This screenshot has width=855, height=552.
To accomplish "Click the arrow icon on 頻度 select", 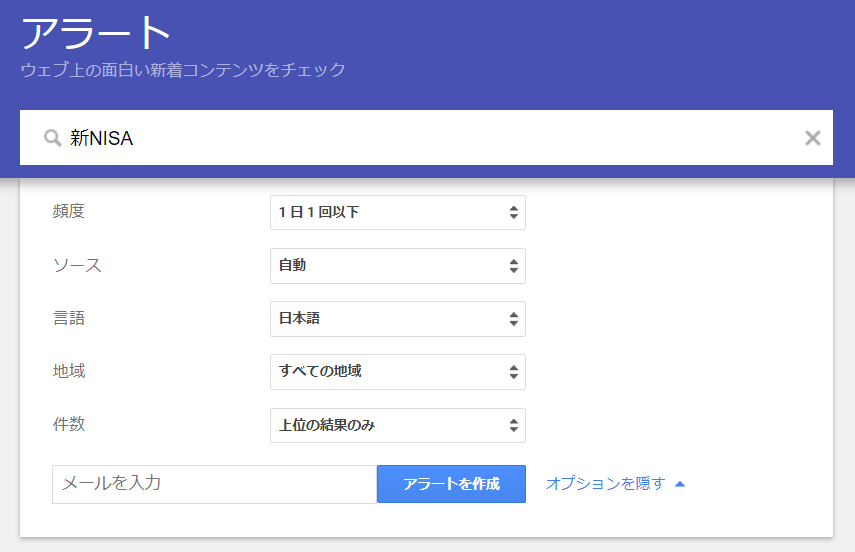I will [514, 212].
